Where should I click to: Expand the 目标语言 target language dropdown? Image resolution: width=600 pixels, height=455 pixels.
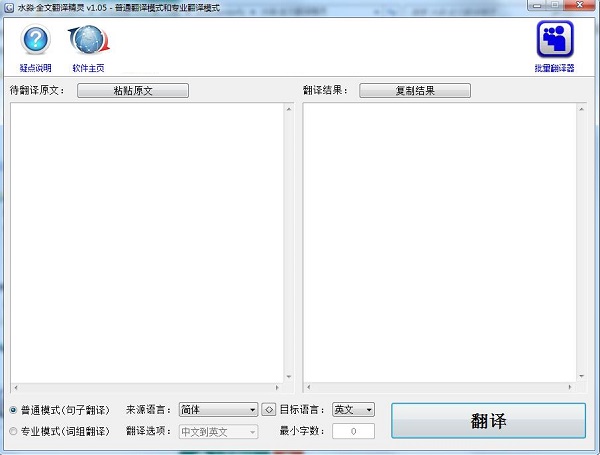353,409
